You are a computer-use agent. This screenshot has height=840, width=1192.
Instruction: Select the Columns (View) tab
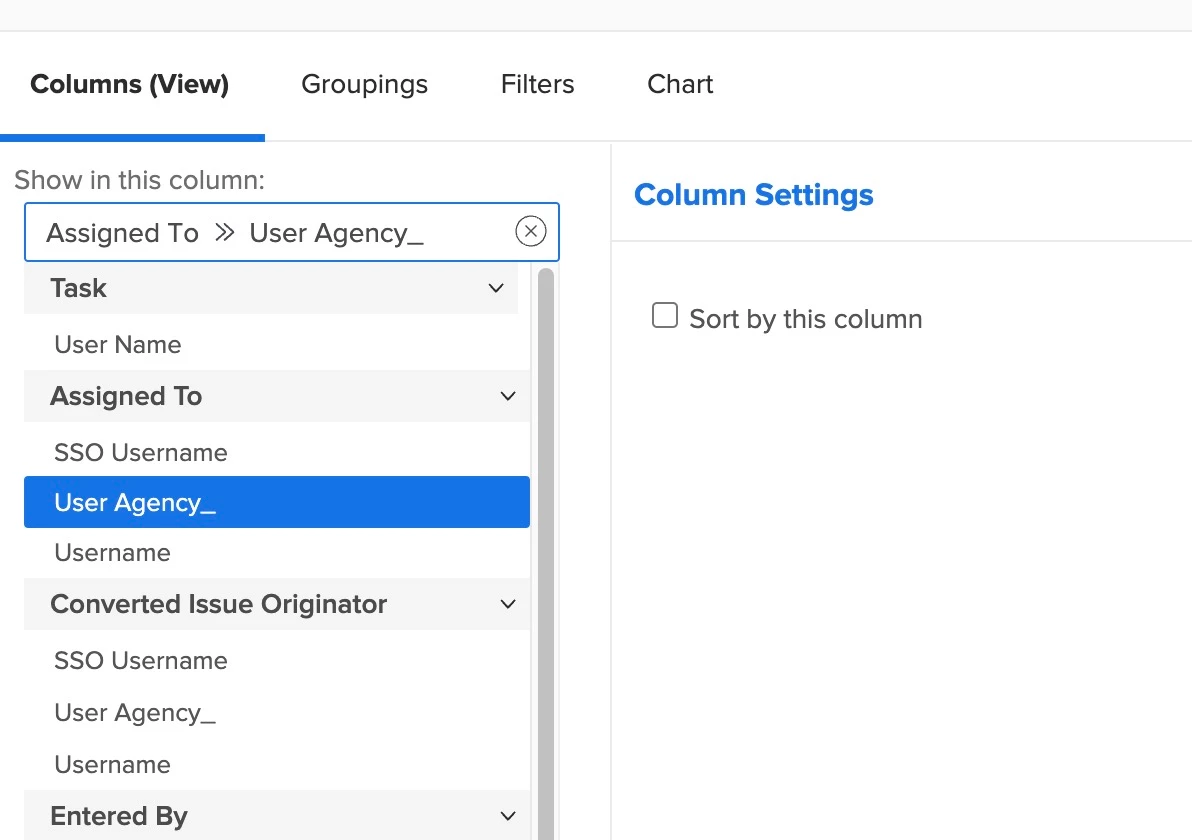click(130, 85)
